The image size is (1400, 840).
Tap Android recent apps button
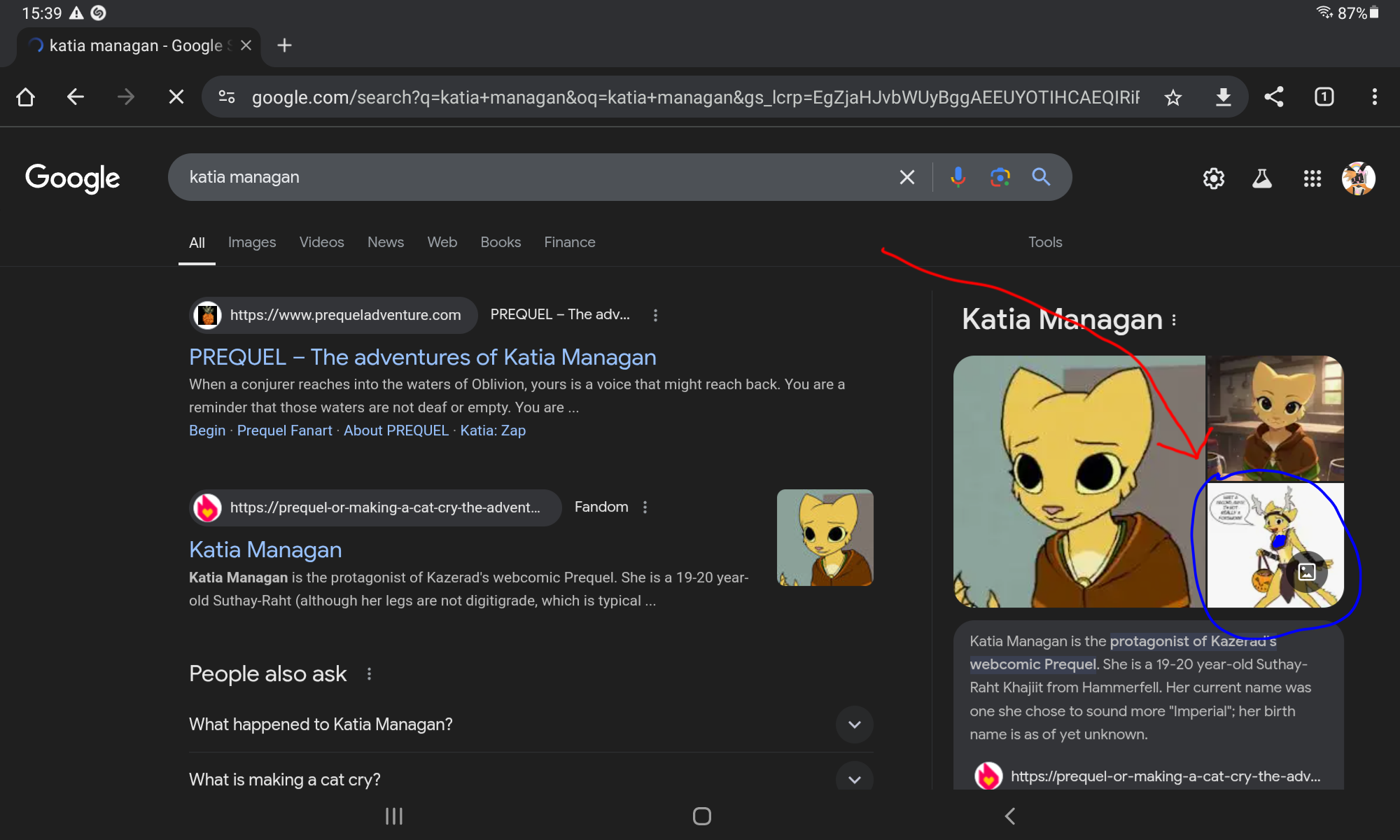[x=394, y=816]
